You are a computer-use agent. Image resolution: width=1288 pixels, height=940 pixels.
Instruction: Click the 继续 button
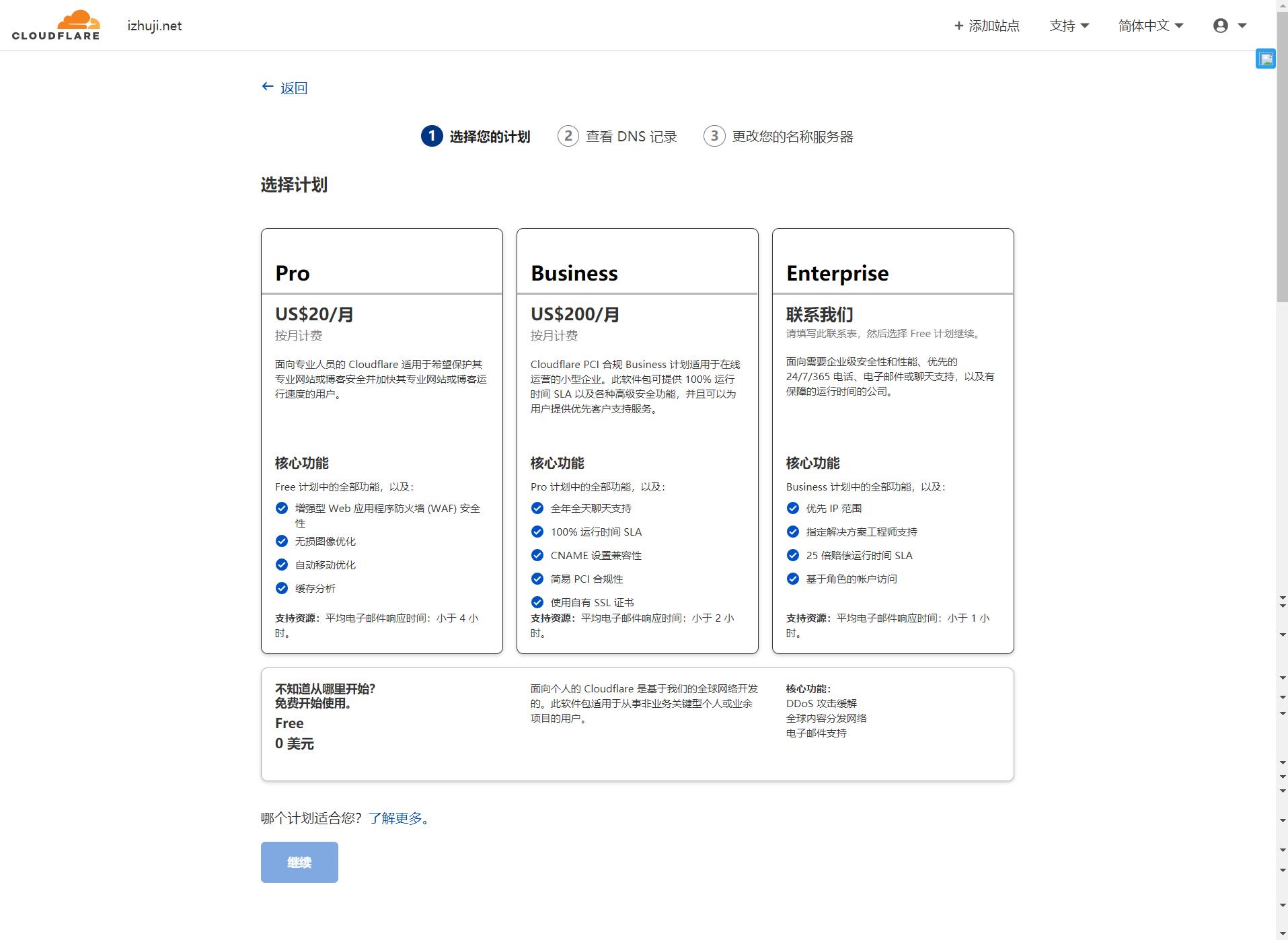click(x=299, y=862)
